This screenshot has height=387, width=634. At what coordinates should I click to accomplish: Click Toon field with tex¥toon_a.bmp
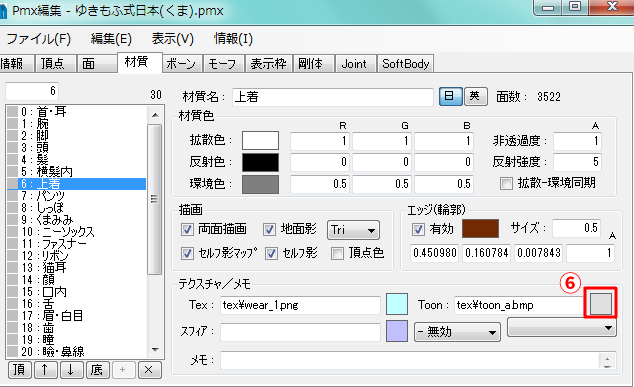click(519, 305)
